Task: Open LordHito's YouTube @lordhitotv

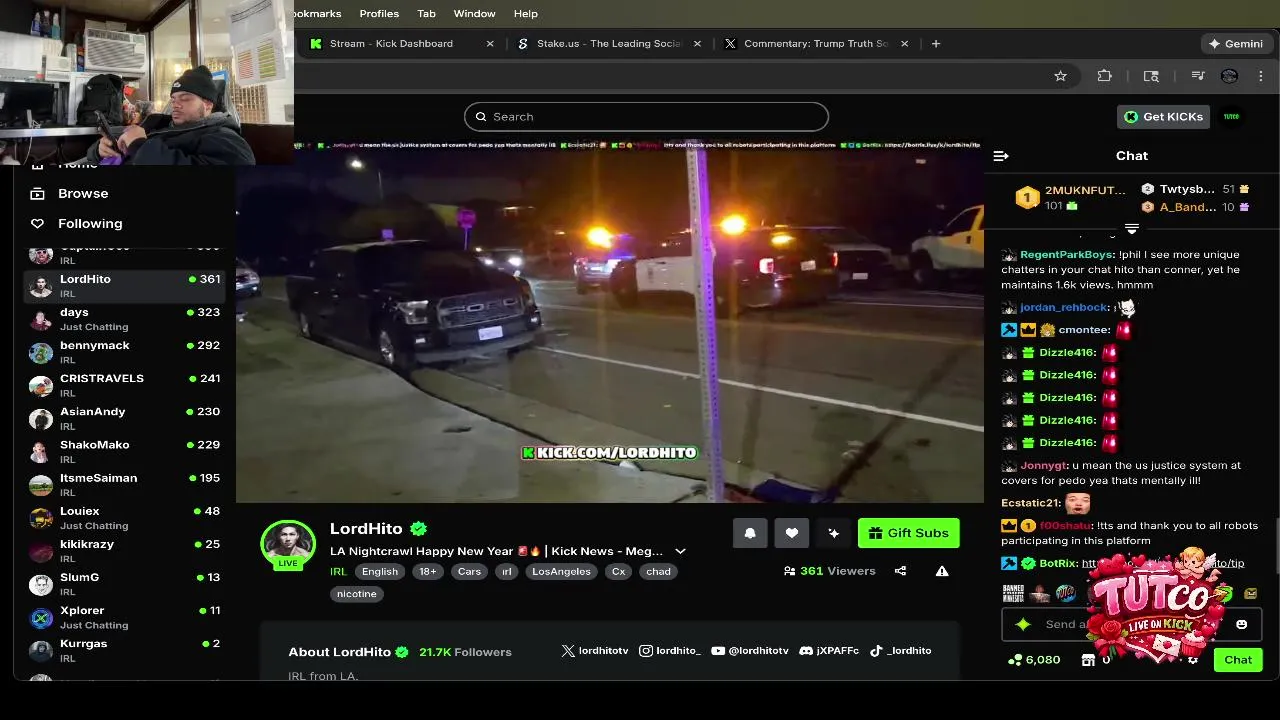Action: [750, 651]
